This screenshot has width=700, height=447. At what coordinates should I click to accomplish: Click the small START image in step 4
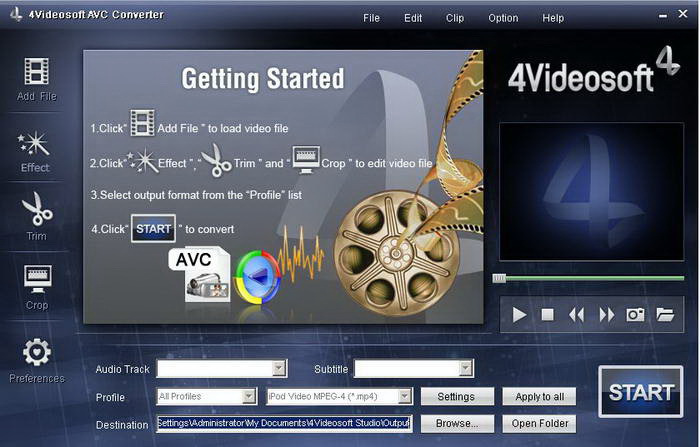[153, 228]
